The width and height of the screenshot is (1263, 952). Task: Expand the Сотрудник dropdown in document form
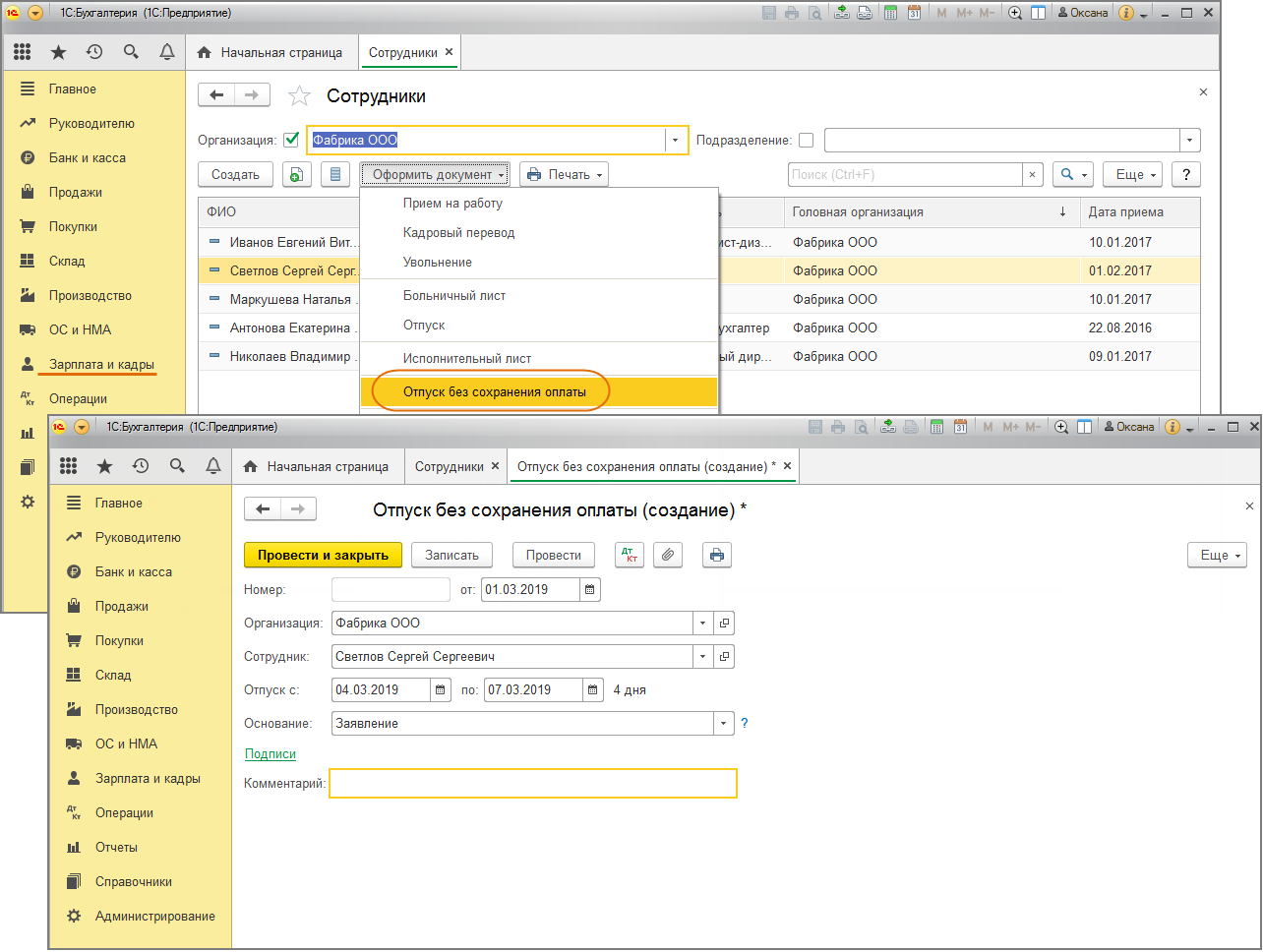pyautogui.click(x=702, y=657)
